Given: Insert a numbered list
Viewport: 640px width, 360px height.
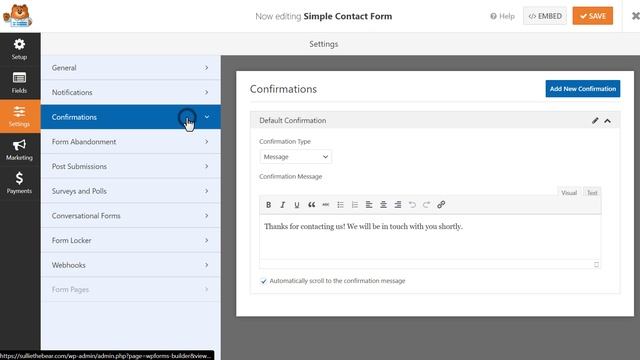Looking at the screenshot, I should [354, 205].
